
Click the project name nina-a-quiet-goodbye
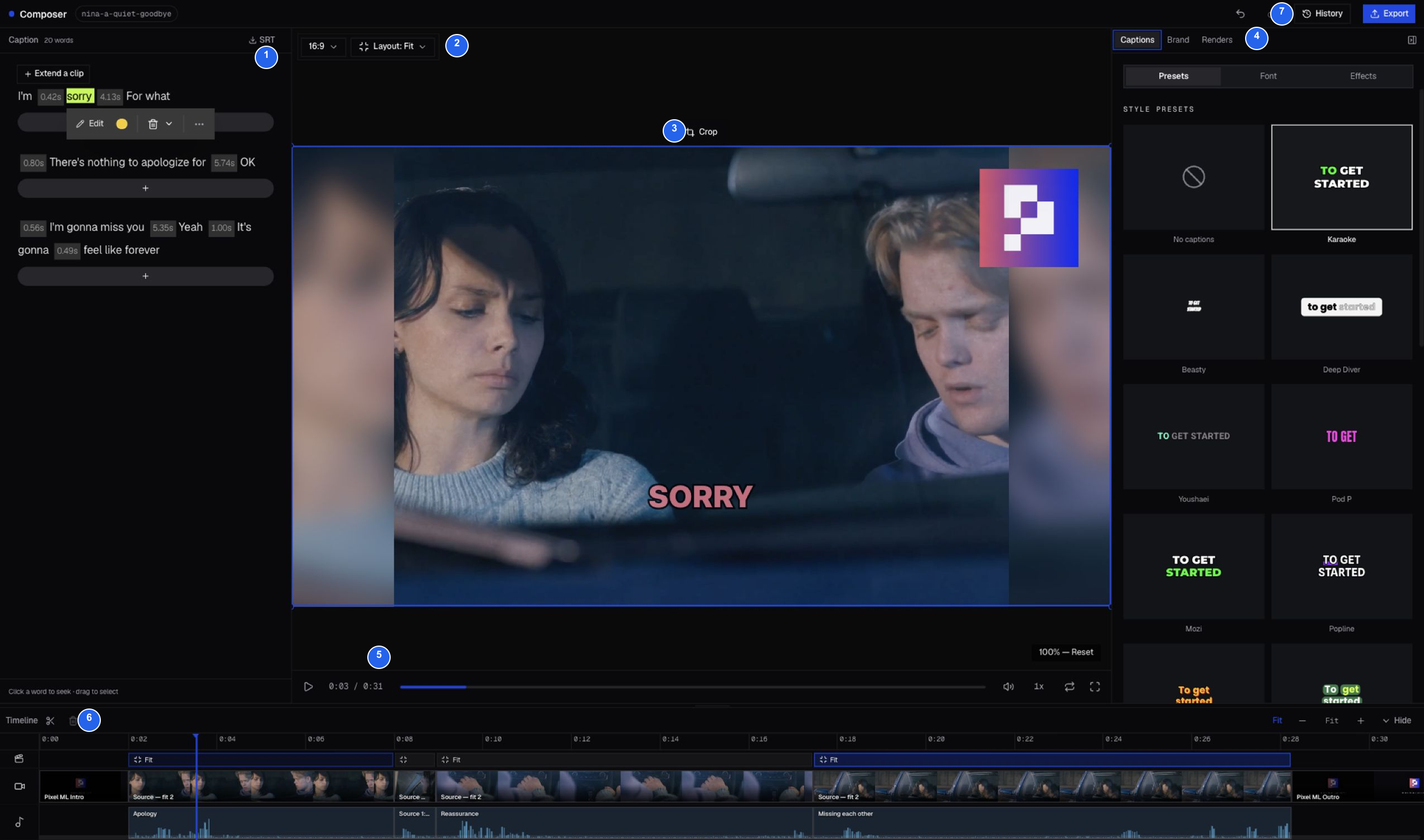tap(127, 13)
